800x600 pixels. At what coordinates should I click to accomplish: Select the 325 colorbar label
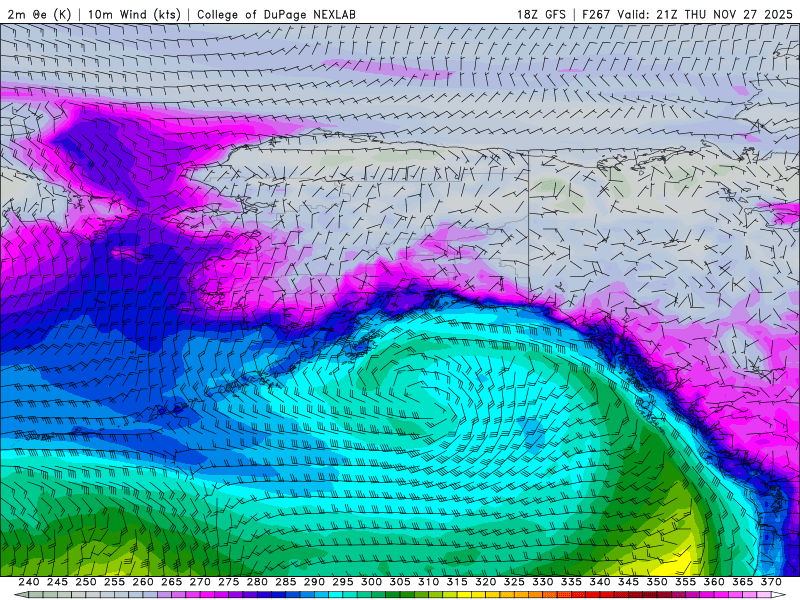click(x=514, y=582)
